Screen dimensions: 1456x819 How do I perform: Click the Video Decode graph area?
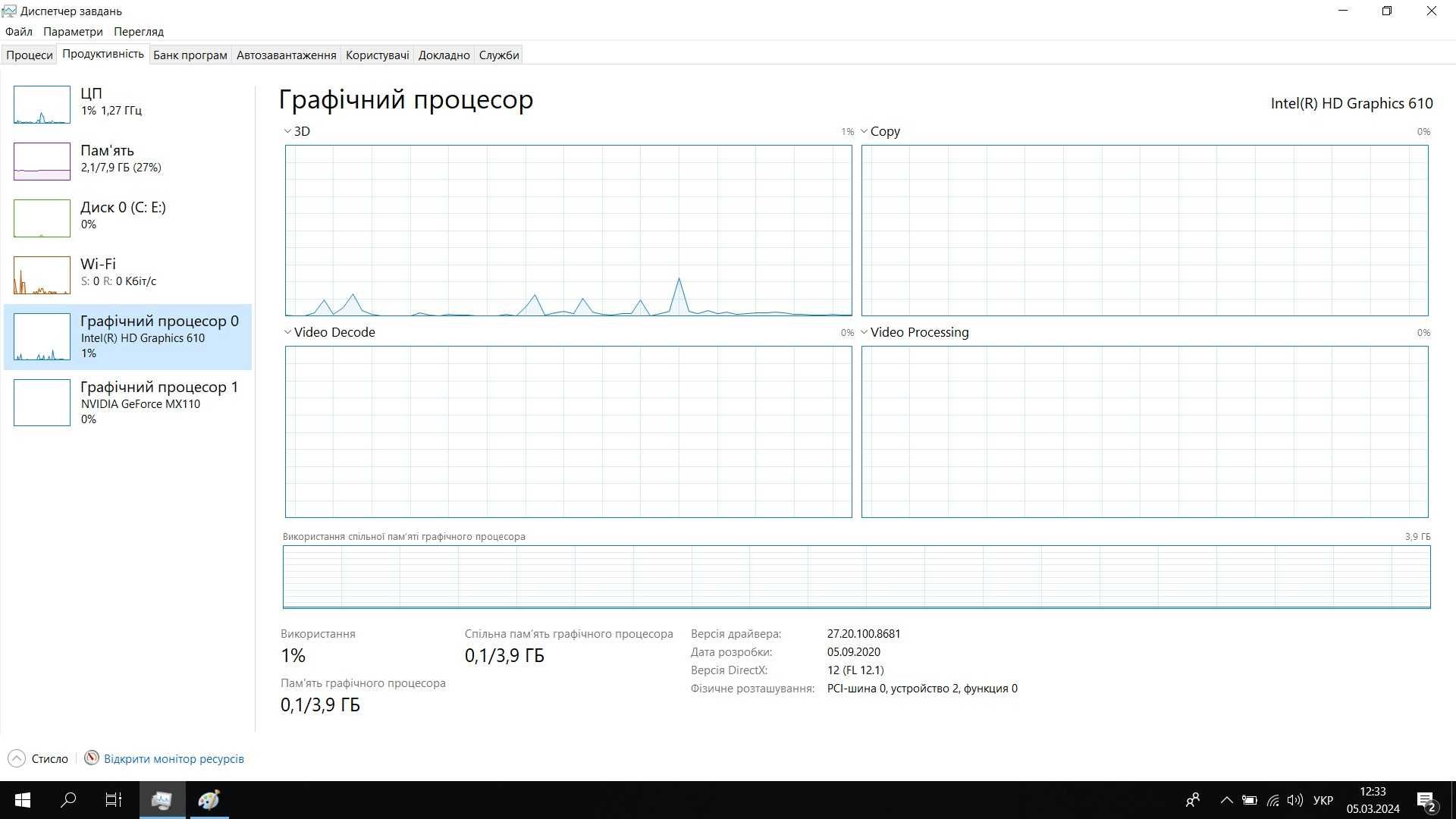(569, 432)
